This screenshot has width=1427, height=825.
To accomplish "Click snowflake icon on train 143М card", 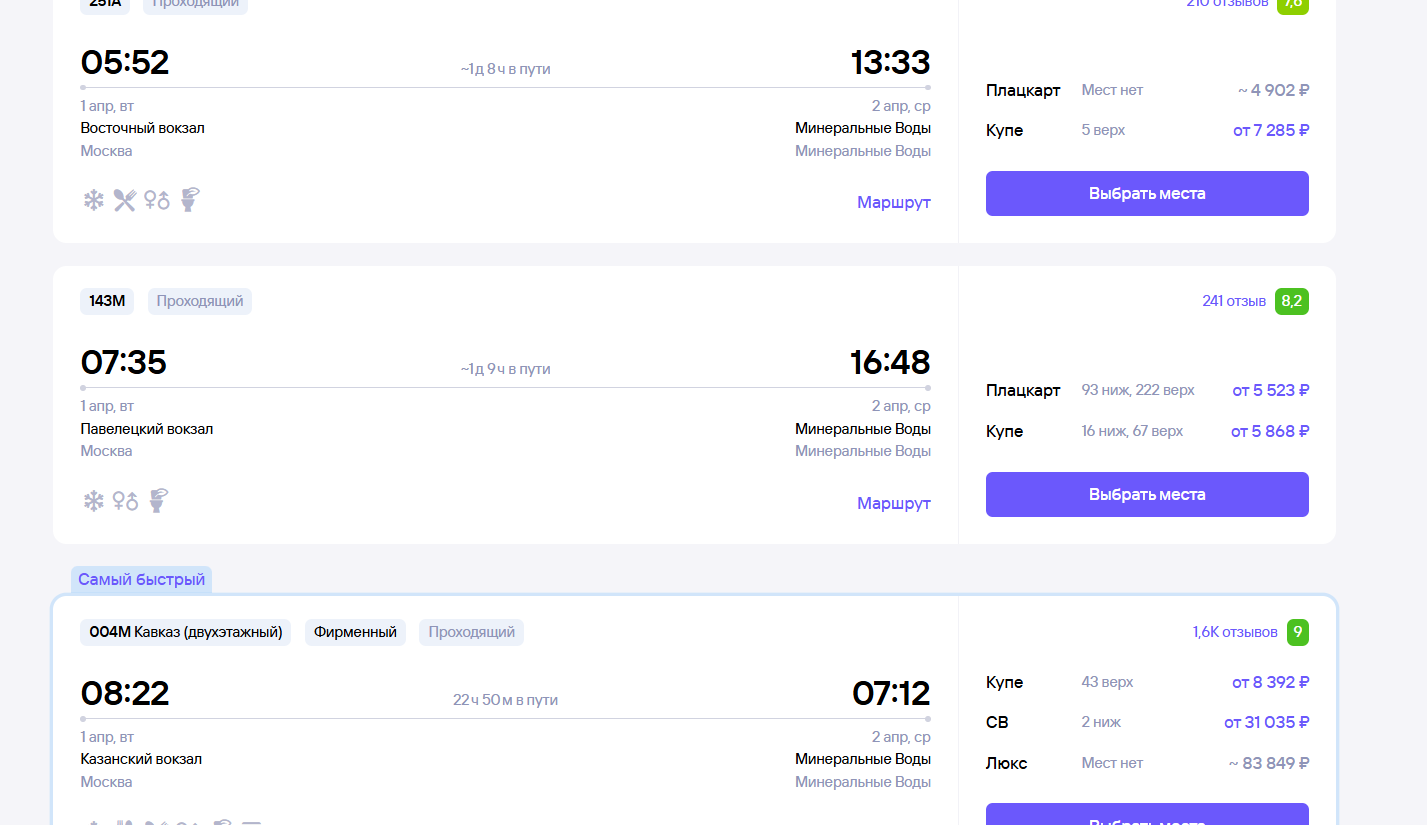I will coord(93,501).
